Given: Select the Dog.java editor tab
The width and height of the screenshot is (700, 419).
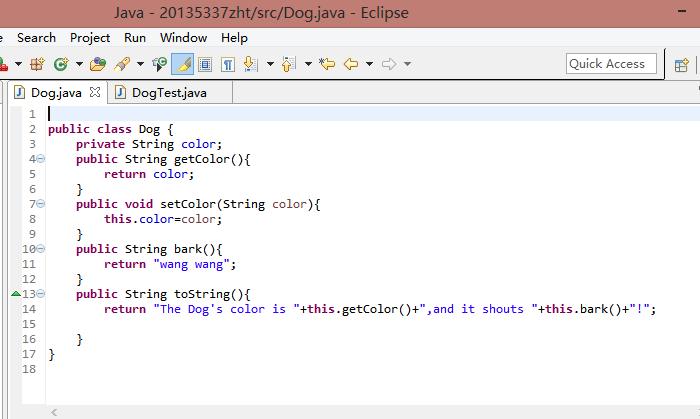Looking at the screenshot, I should 56,93.
